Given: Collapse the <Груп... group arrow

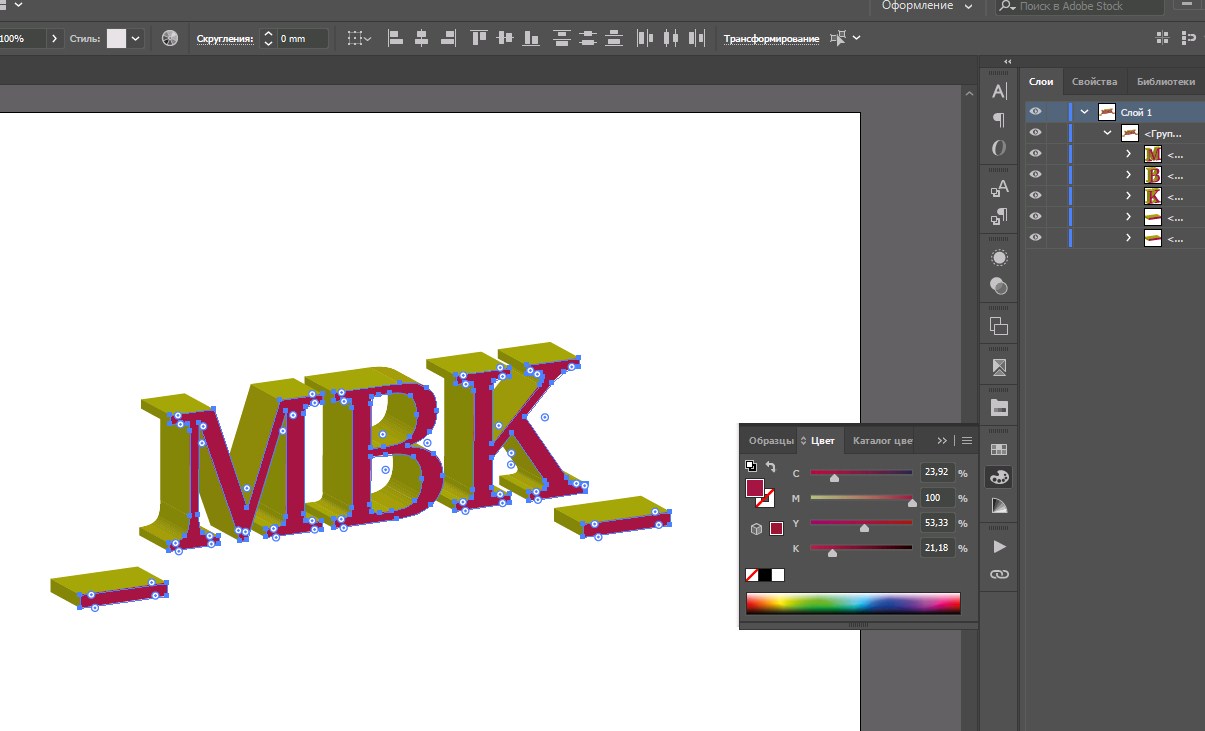Looking at the screenshot, I should (x=1107, y=133).
